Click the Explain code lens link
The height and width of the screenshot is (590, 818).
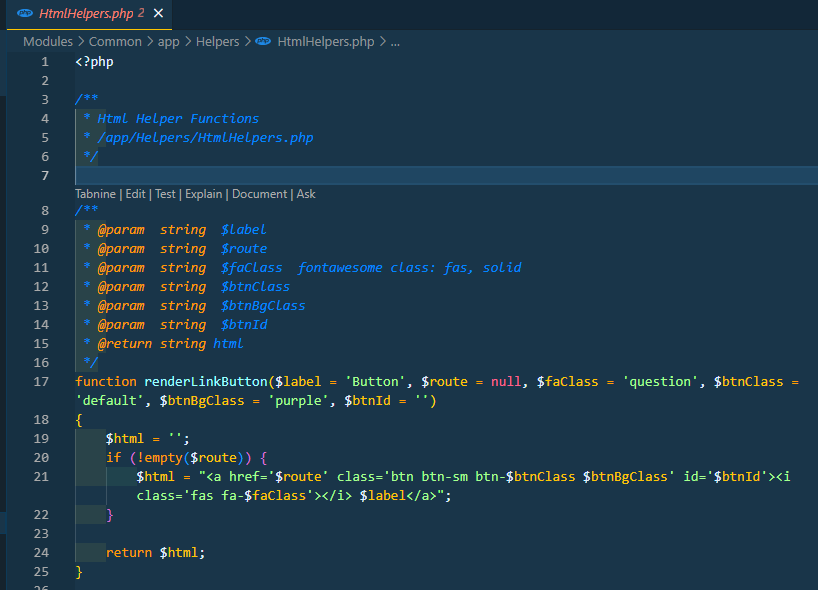(203, 194)
